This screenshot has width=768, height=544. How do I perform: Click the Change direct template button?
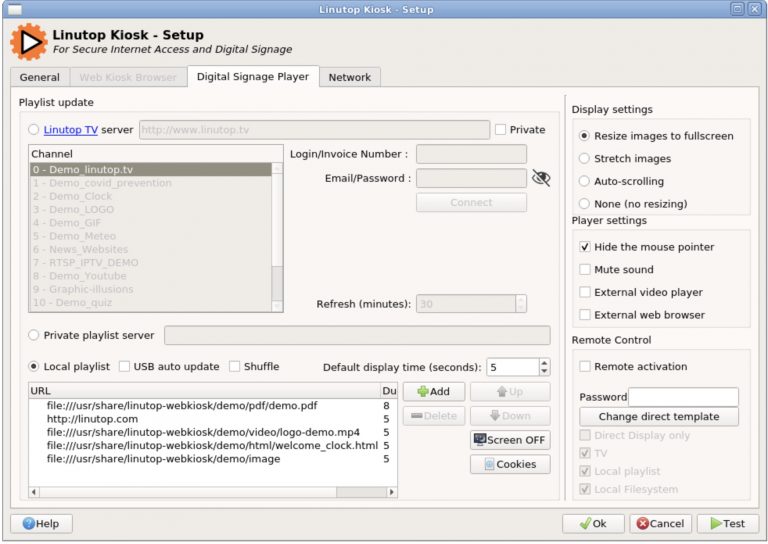tap(658, 416)
